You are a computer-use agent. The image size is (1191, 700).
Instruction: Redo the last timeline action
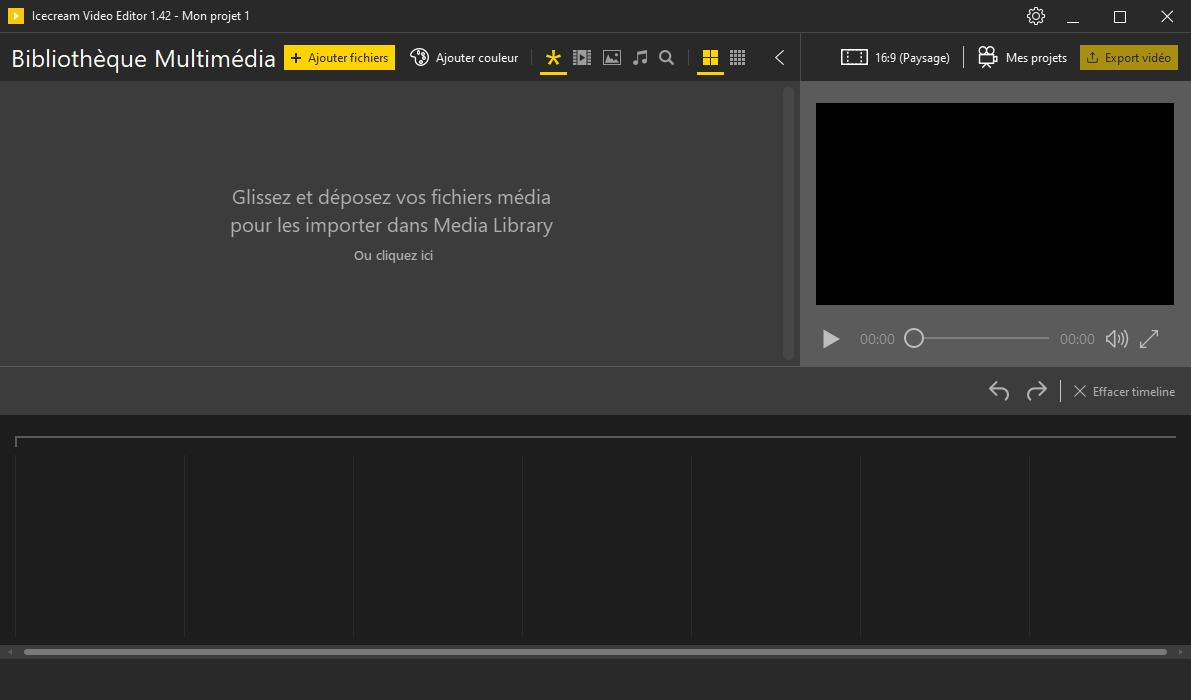[x=1037, y=391]
